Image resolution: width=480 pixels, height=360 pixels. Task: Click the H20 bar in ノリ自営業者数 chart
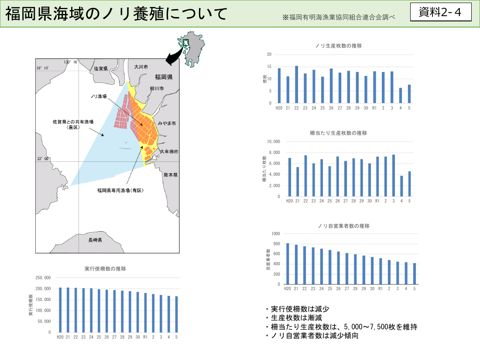click(x=288, y=264)
